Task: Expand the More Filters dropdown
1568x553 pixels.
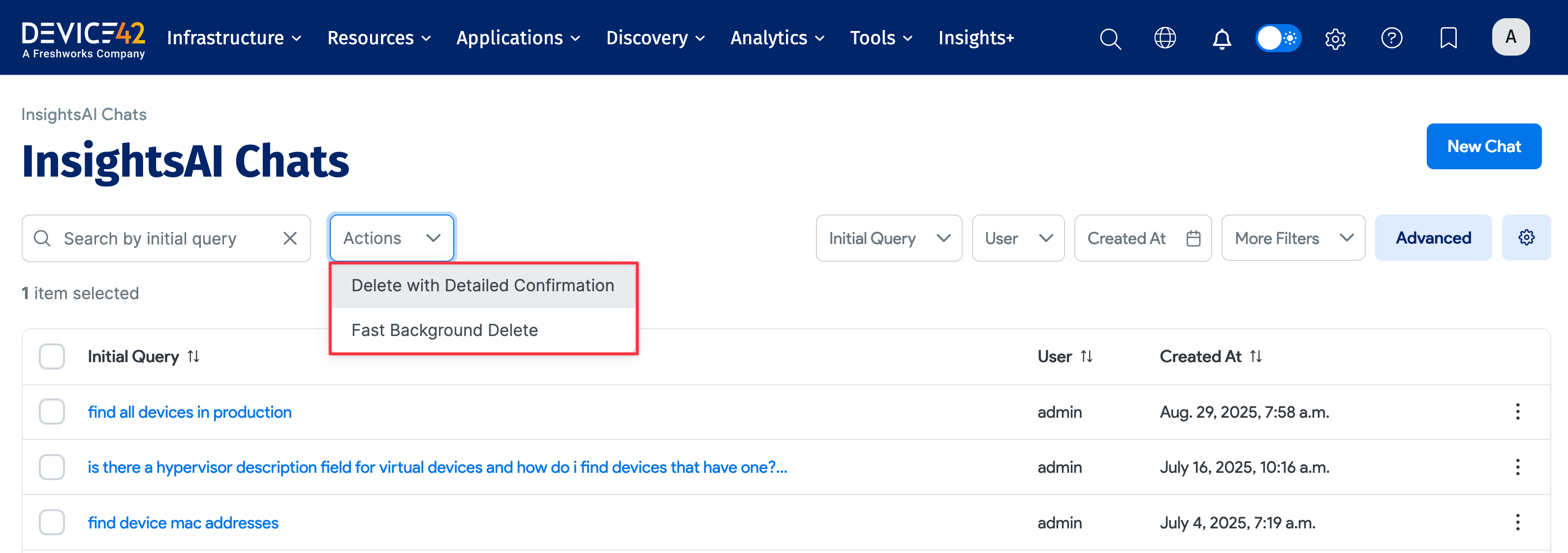Action: [x=1293, y=238]
